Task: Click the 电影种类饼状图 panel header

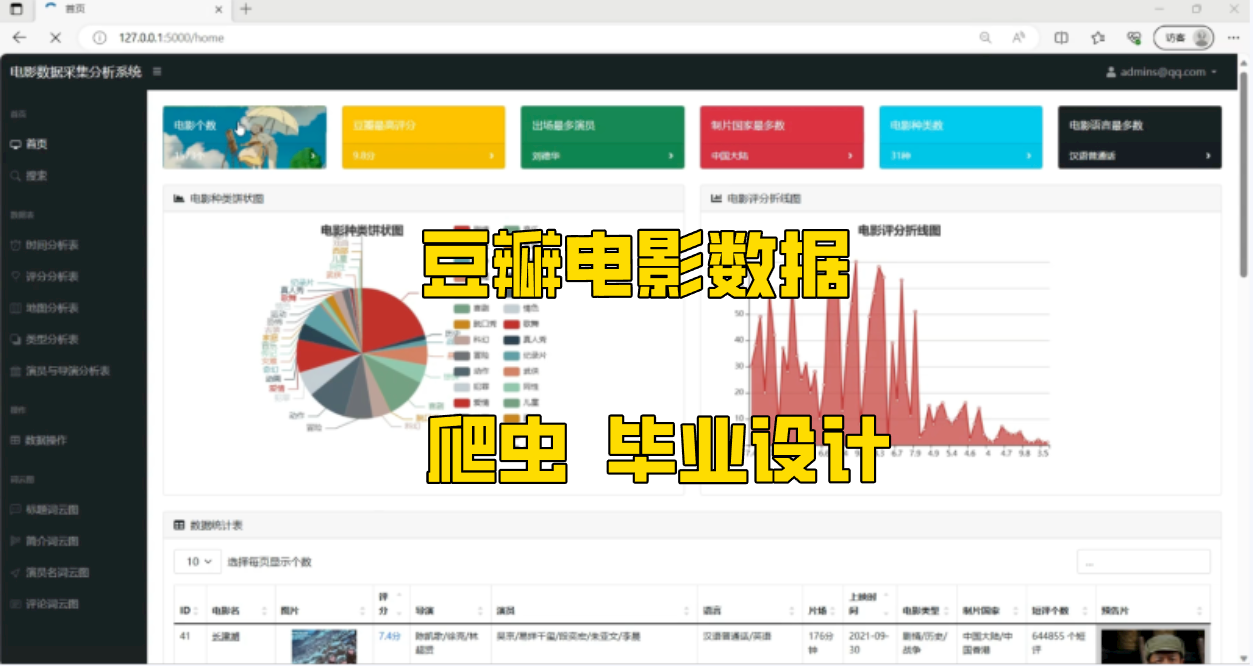Action: tap(424, 199)
